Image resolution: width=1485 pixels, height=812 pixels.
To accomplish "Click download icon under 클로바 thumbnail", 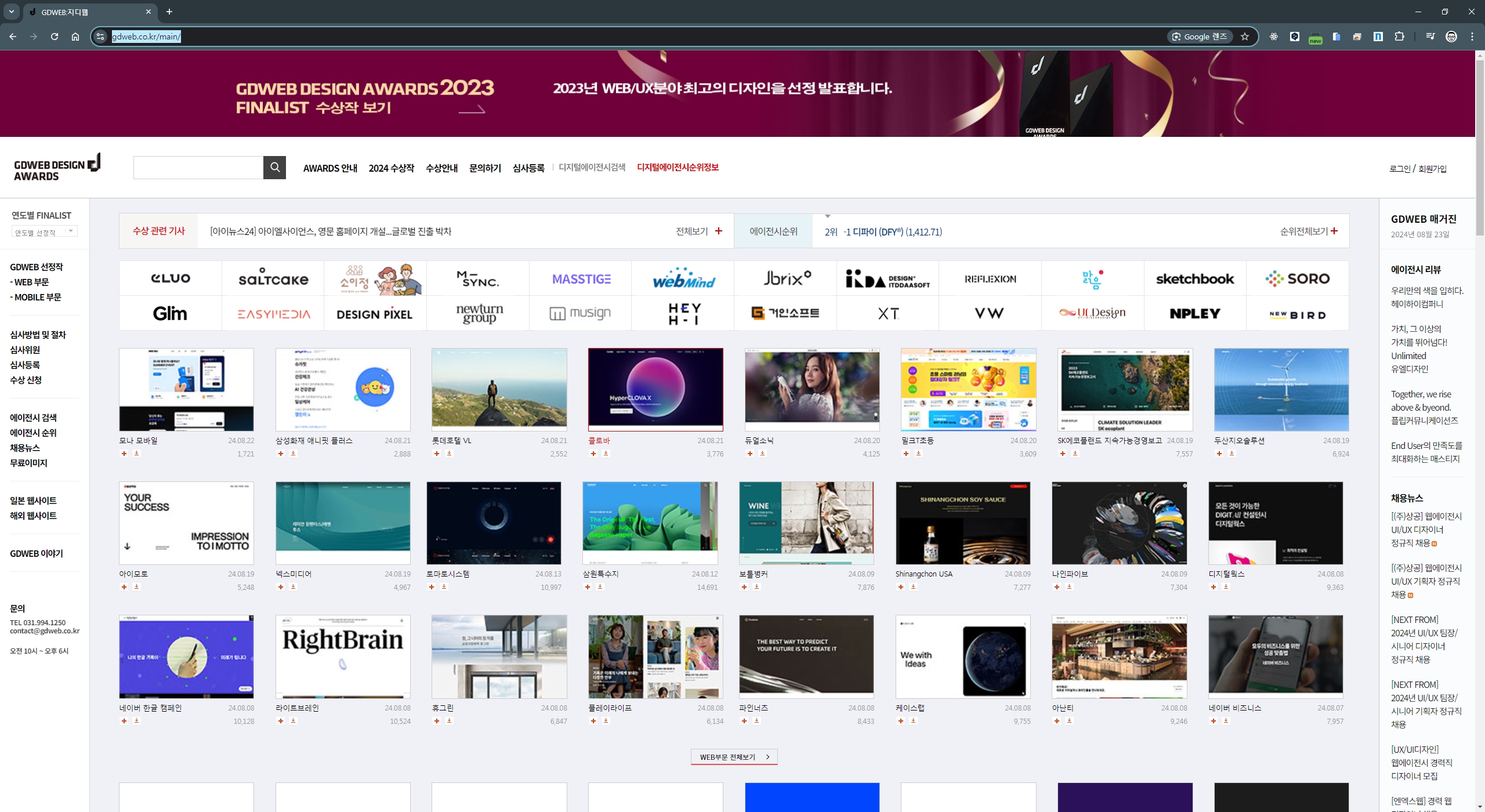I will click(606, 454).
